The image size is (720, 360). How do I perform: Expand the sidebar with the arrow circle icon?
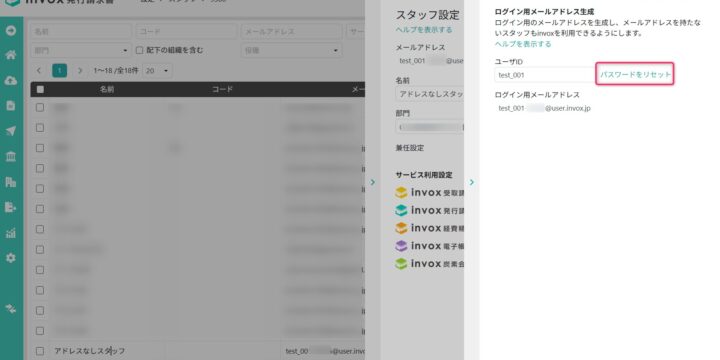tap(11, 31)
